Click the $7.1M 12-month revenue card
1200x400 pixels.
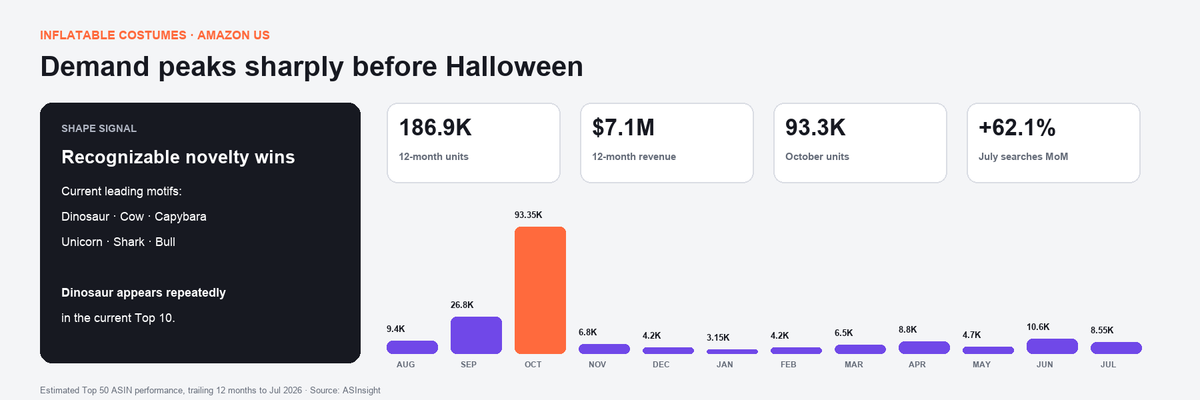tap(666, 143)
